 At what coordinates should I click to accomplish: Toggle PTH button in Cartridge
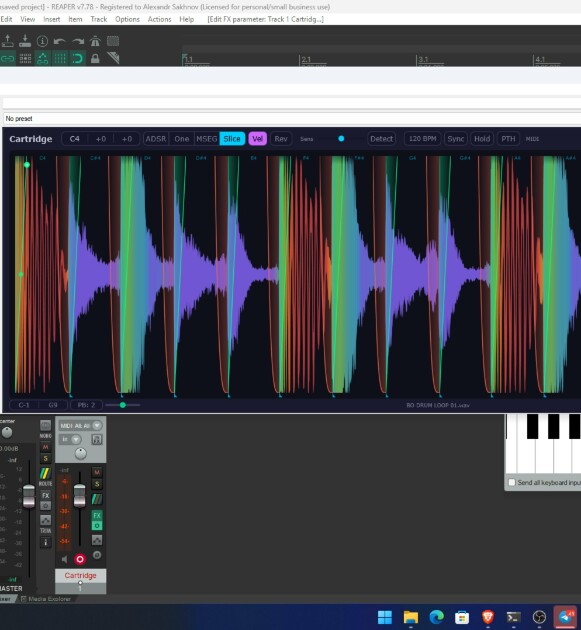(x=508, y=139)
